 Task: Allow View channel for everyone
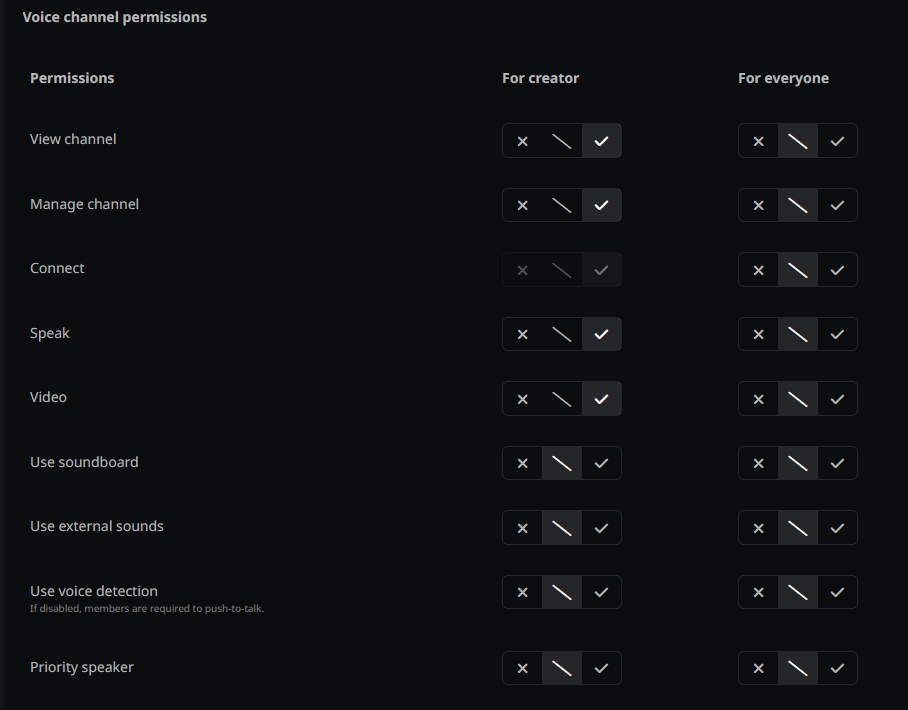pos(837,141)
